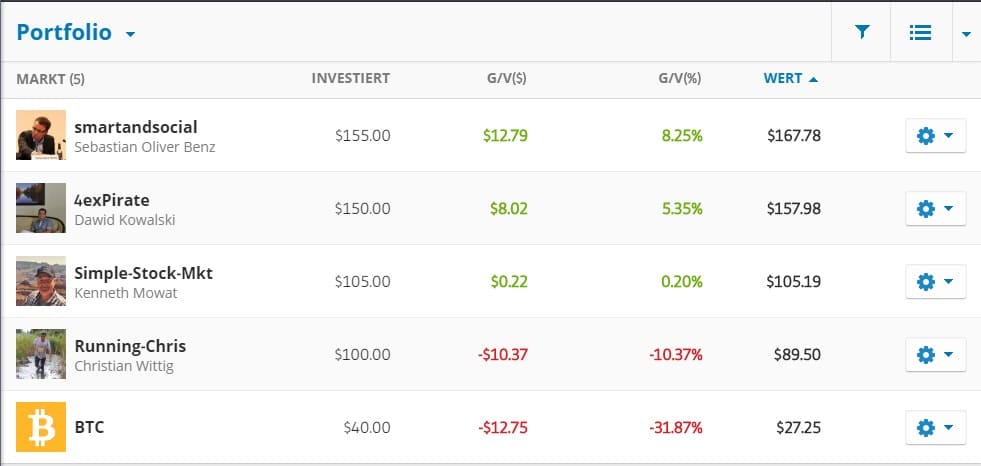
Task: Open gear settings for Simple-Stock-Mkt row
Action: pyautogui.click(x=935, y=281)
